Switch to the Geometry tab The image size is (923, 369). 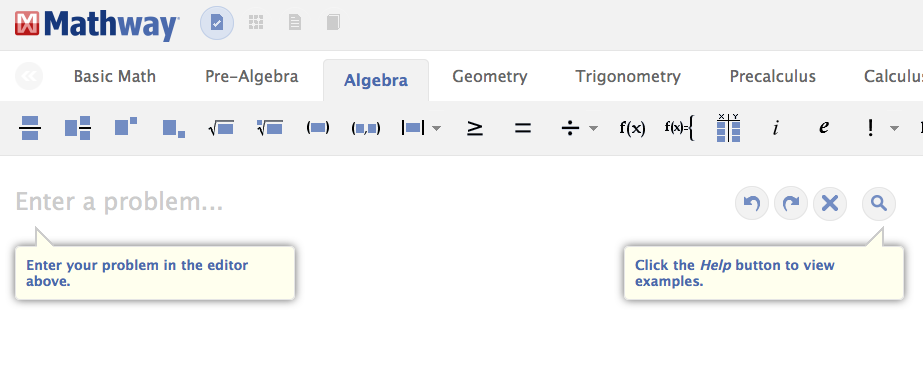click(x=490, y=77)
